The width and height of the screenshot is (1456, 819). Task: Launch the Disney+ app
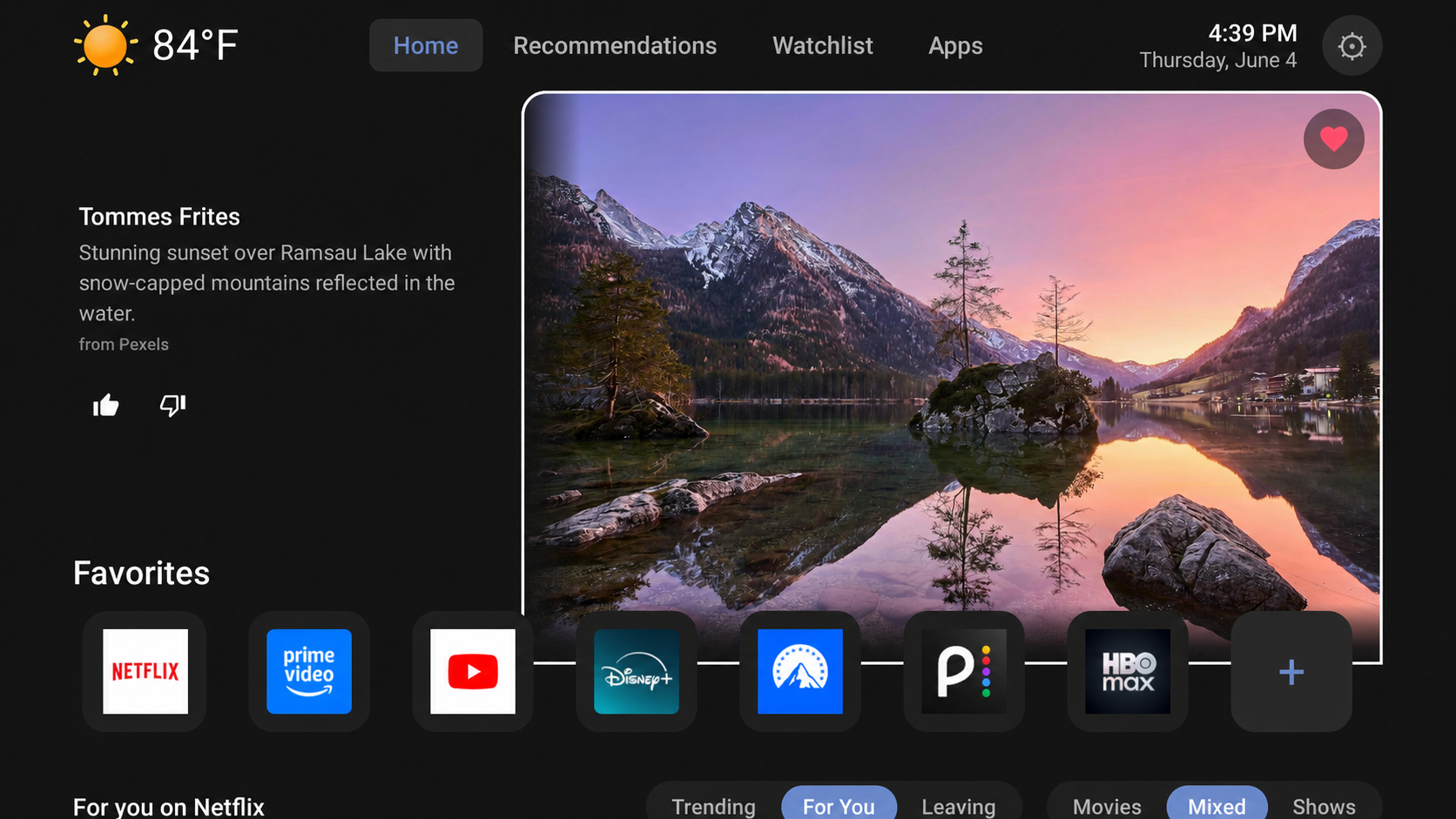click(x=637, y=671)
